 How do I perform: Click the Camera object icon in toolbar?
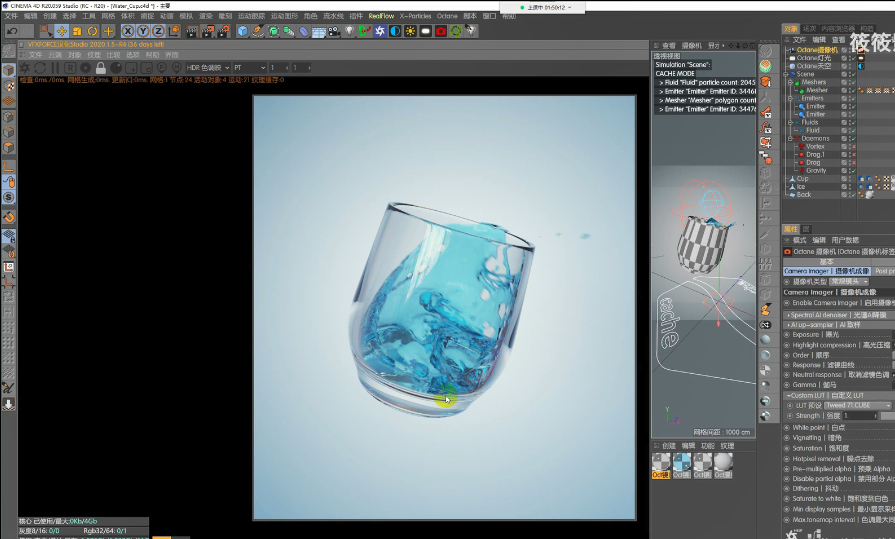coord(334,31)
